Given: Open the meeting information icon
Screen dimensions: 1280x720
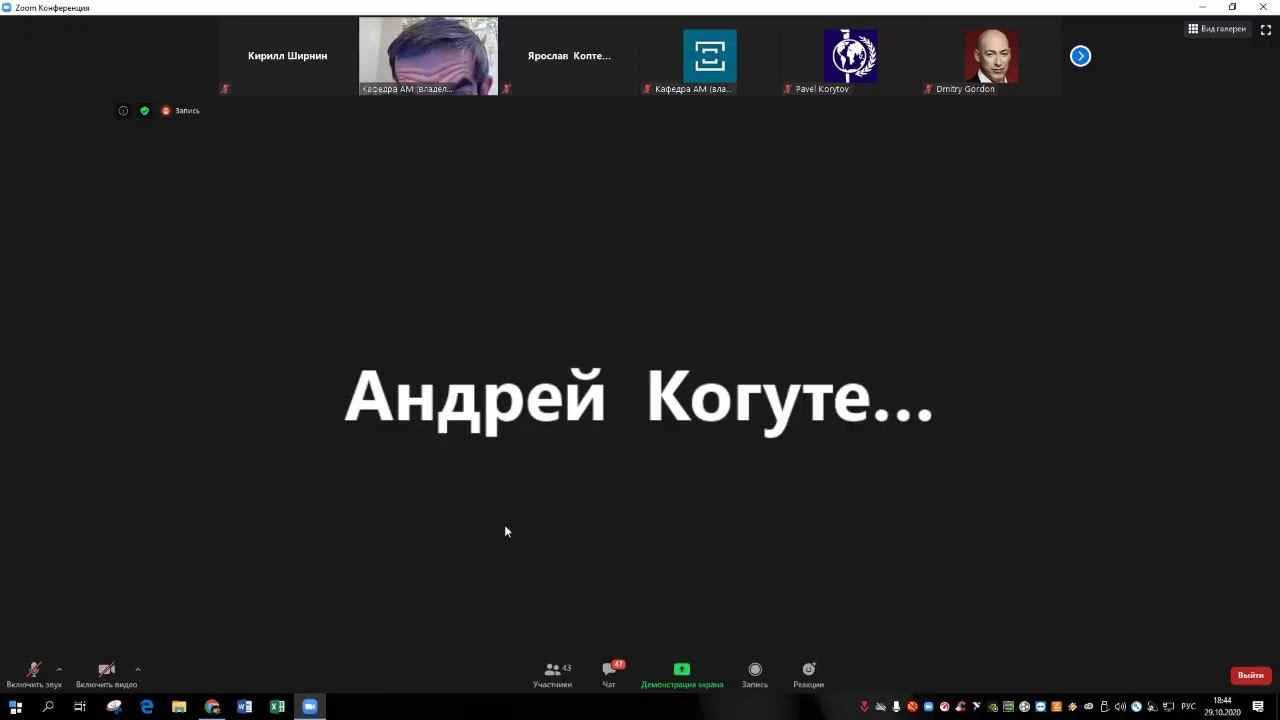Looking at the screenshot, I should [x=123, y=111].
